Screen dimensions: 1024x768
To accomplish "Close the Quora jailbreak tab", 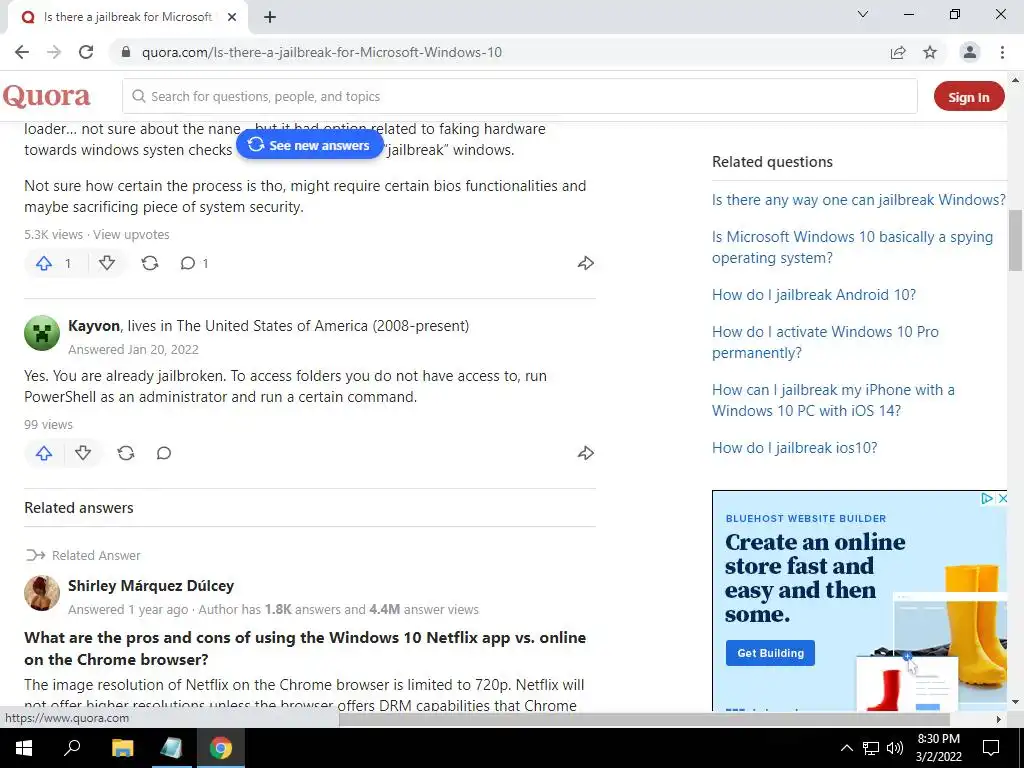I will coord(232,17).
